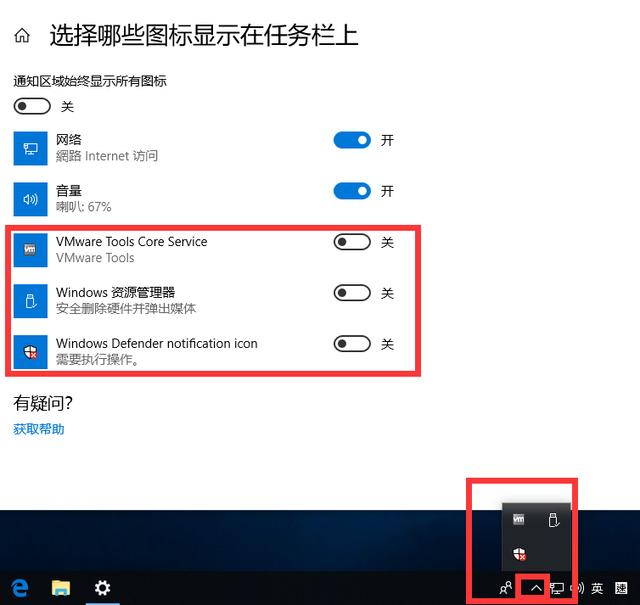Enable Windows 资源管理器 icon switch
The height and width of the screenshot is (605, 640).
[352, 293]
